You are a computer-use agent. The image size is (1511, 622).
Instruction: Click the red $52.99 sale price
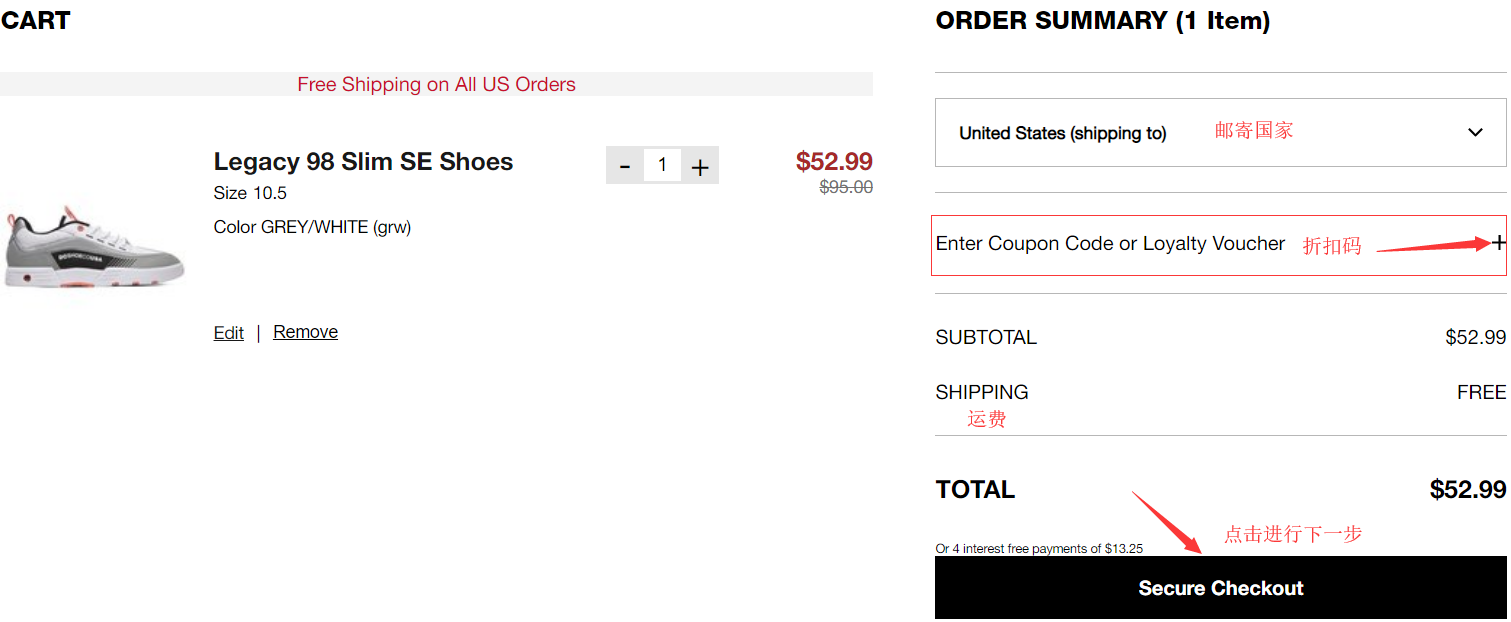coord(834,161)
